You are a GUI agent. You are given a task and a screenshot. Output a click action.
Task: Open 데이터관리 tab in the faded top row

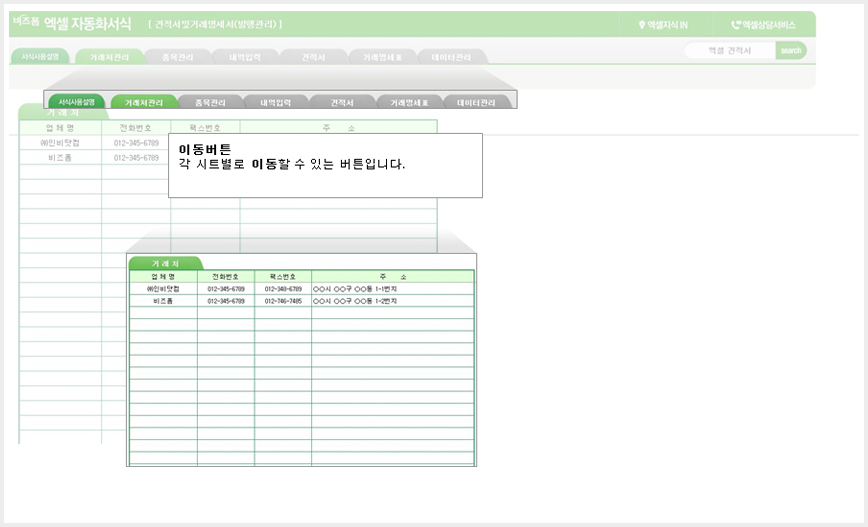[451, 57]
